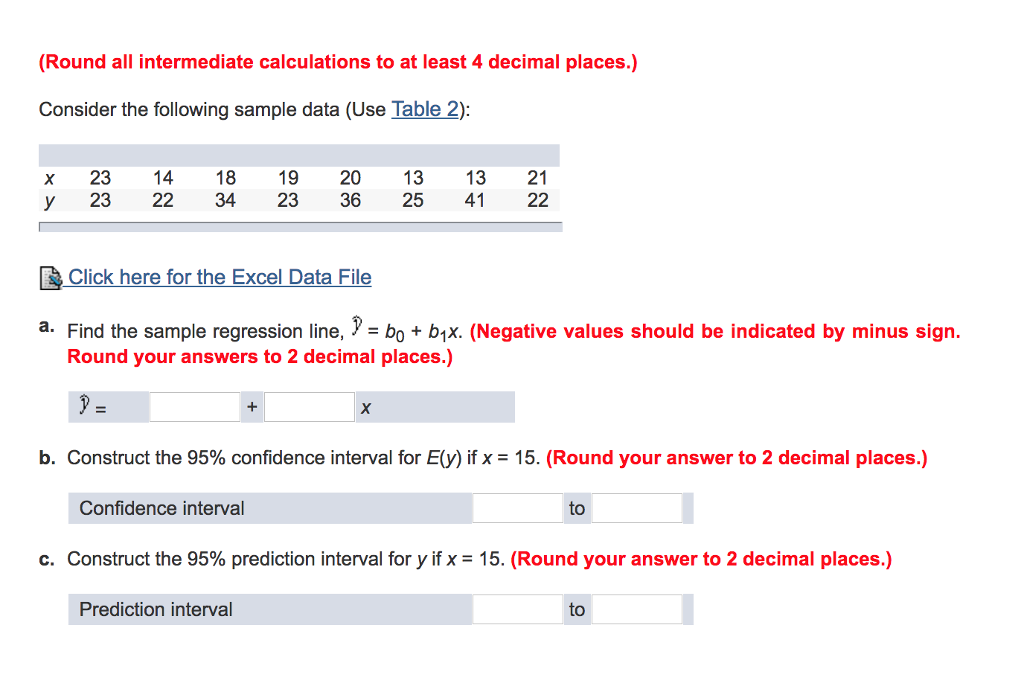1024x689 pixels.
Task: Click here for the Excel Data File link
Action: [x=218, y=277]
